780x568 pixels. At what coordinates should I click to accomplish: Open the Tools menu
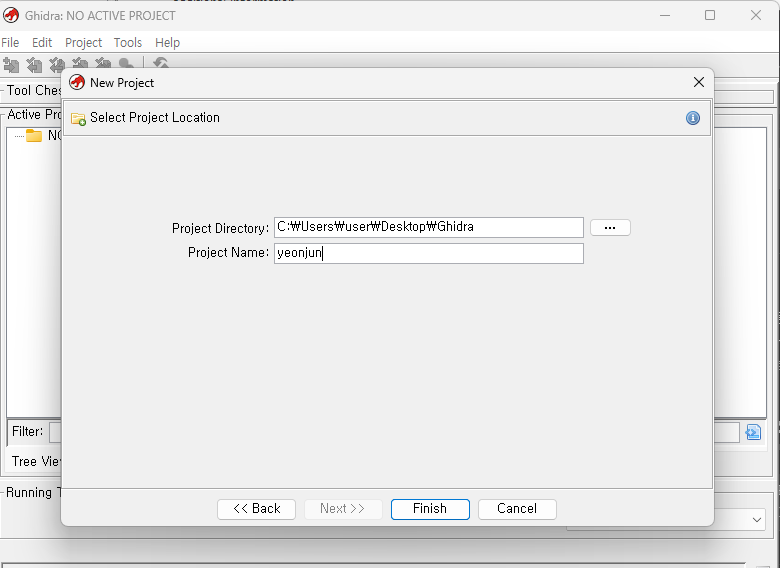pyautogui.click(x=128, y=43)
